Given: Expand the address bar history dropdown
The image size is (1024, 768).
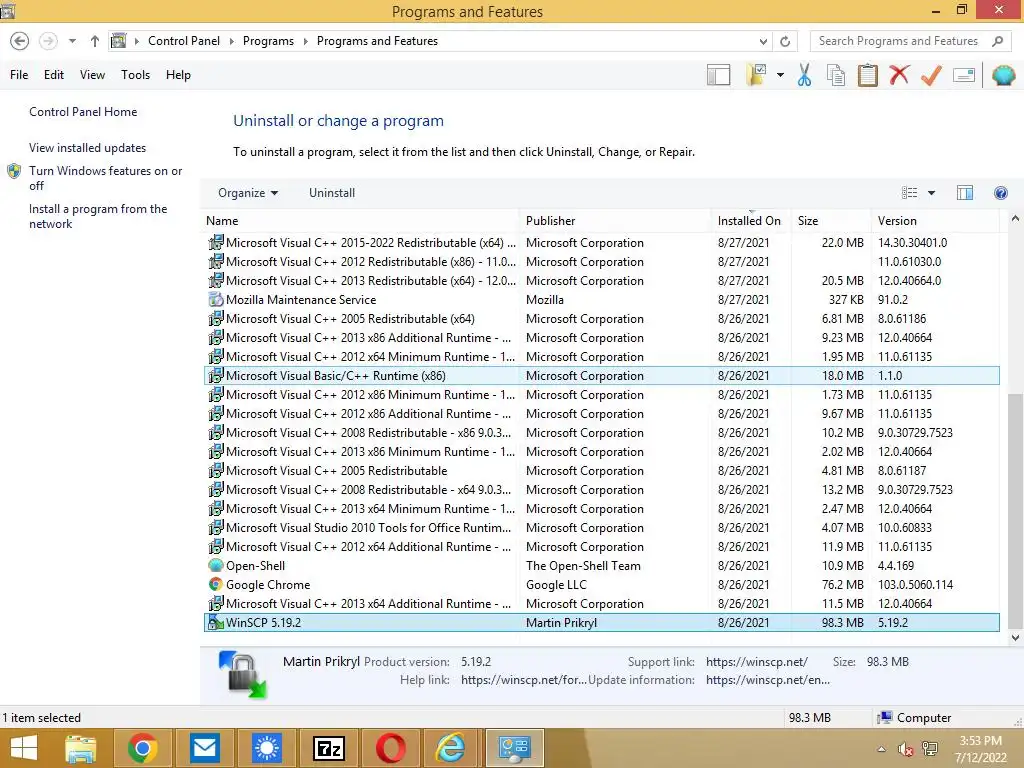Looking at the screenshot, I should pyautogui.click(x=763, y=41).
